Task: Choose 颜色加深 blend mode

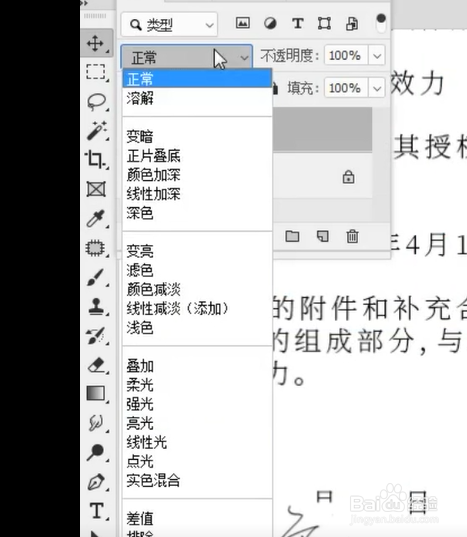Action: click(x=197, y=175)
